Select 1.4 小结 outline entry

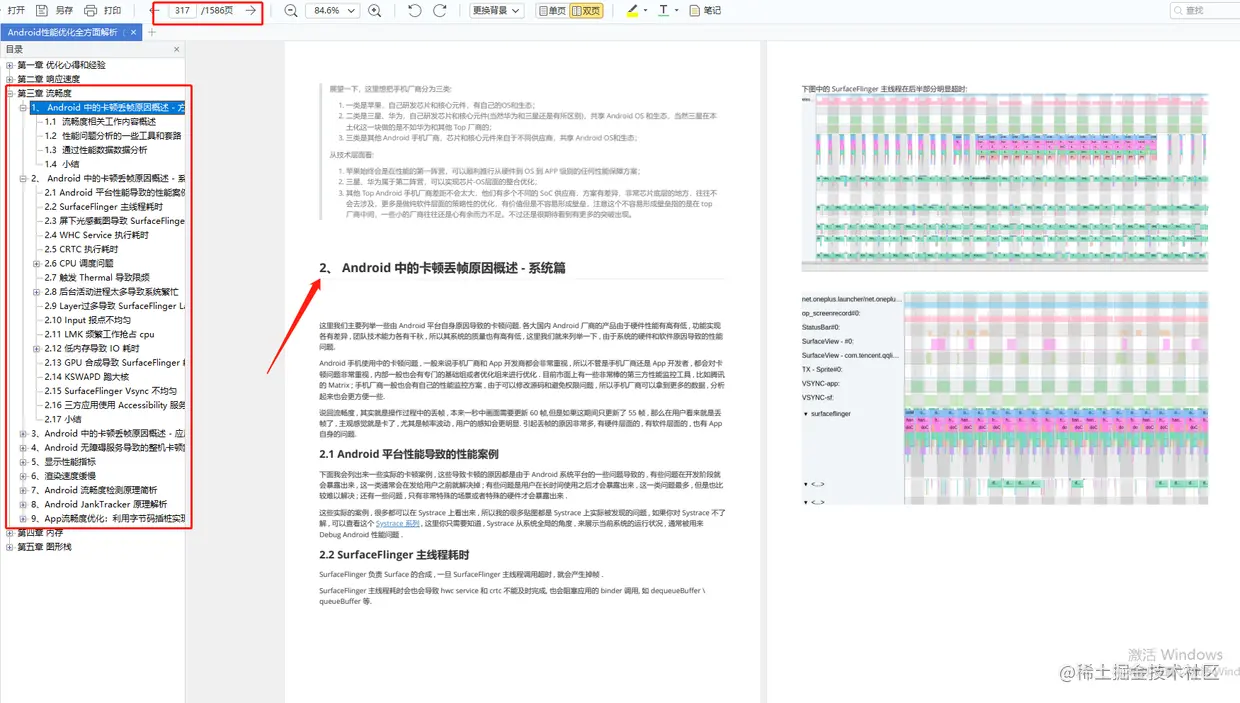pyautogui.click(x=62, y=164)
